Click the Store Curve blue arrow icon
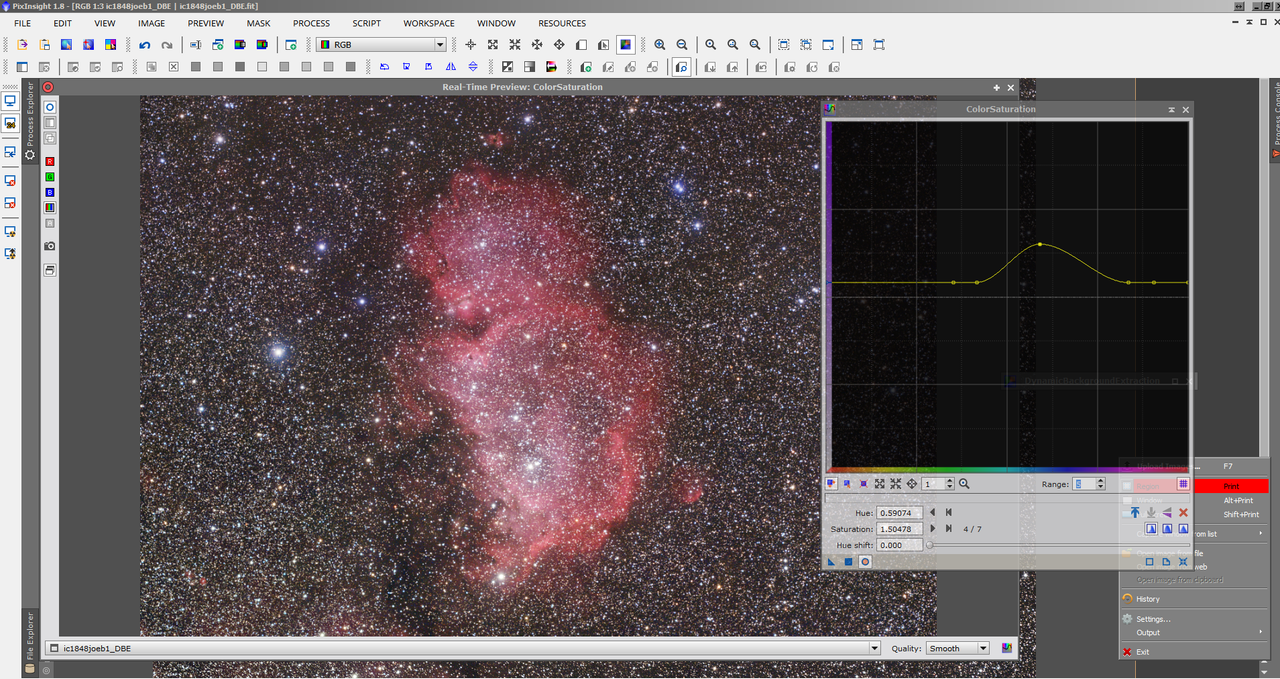This screenshot has width=1280, height=679. pos(1135,512)
